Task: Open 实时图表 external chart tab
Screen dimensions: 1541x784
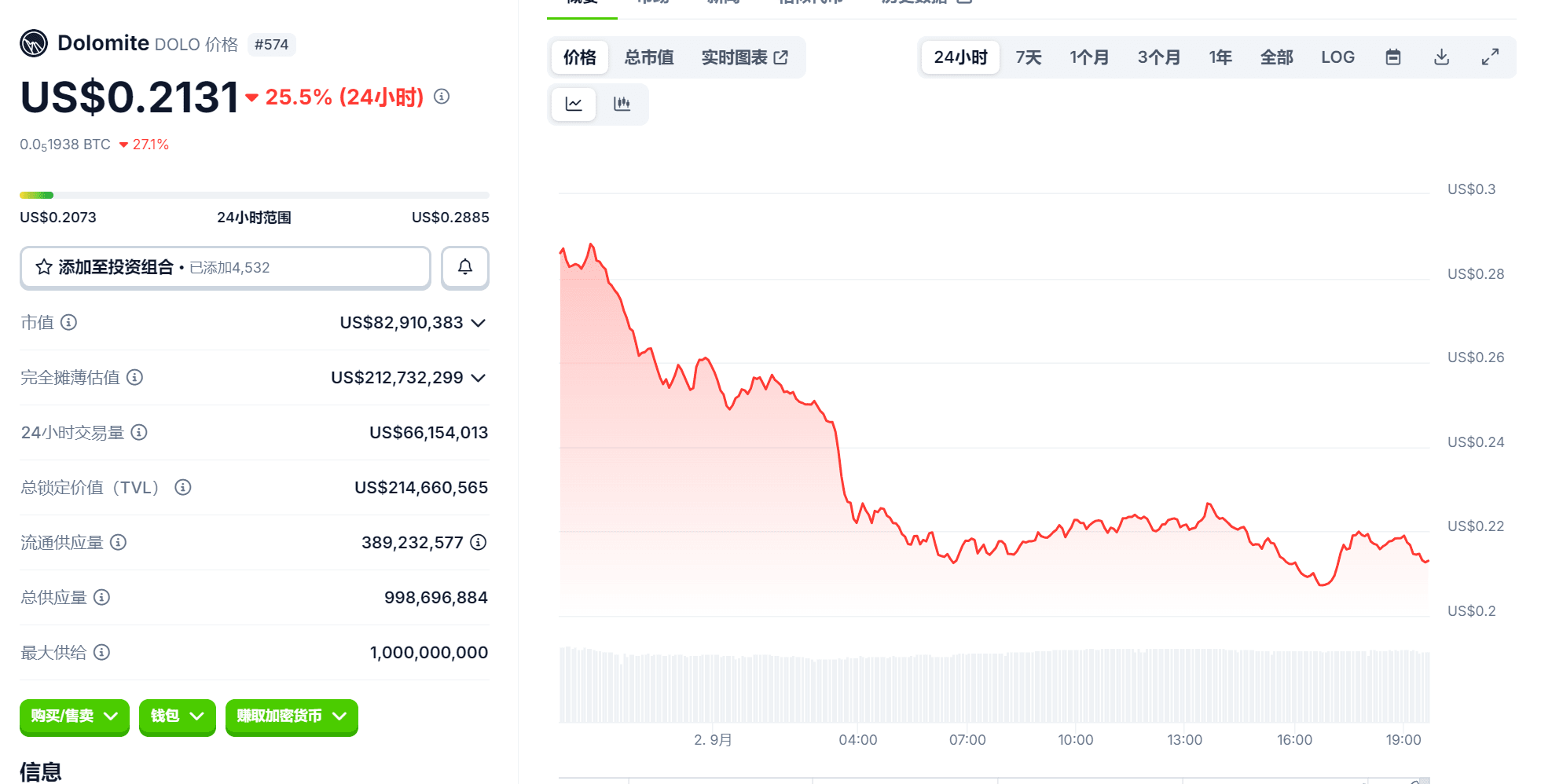Action: pos(744,57)
